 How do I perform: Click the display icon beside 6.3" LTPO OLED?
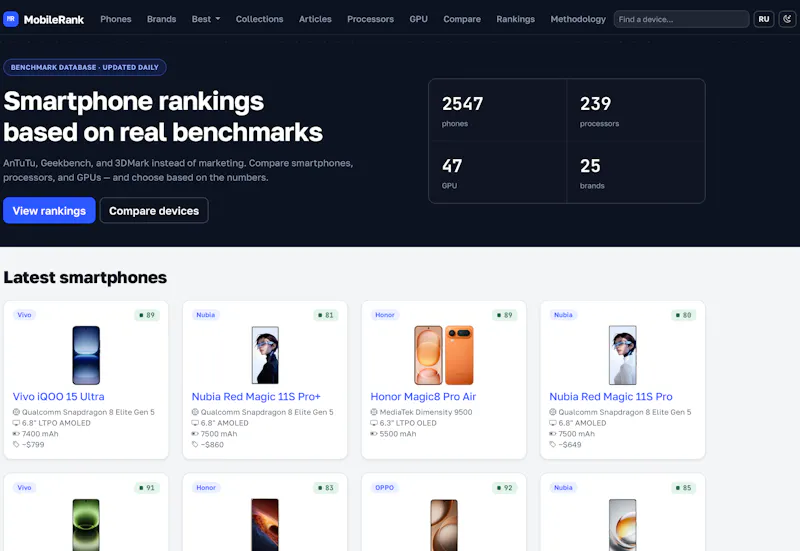[374, 423]
